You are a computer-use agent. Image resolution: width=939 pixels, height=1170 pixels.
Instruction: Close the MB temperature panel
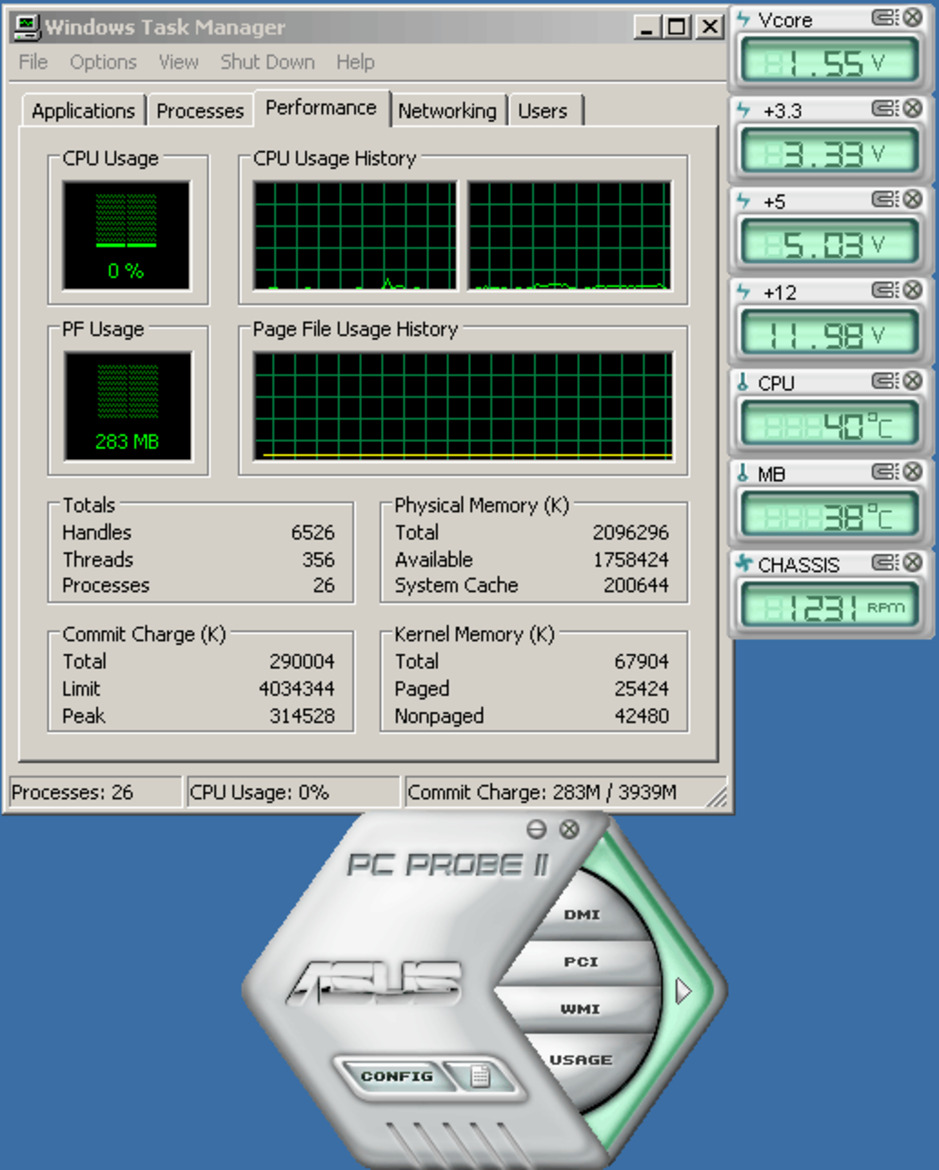(x=912, y=472)
